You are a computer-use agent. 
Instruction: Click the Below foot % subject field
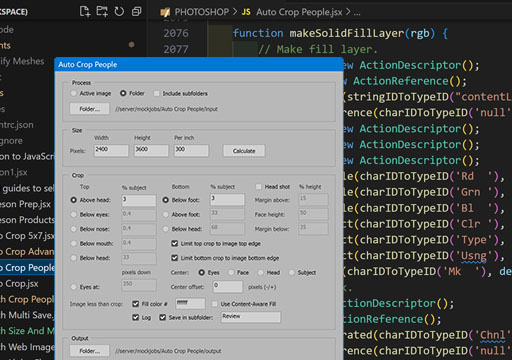tap(227, 200)
